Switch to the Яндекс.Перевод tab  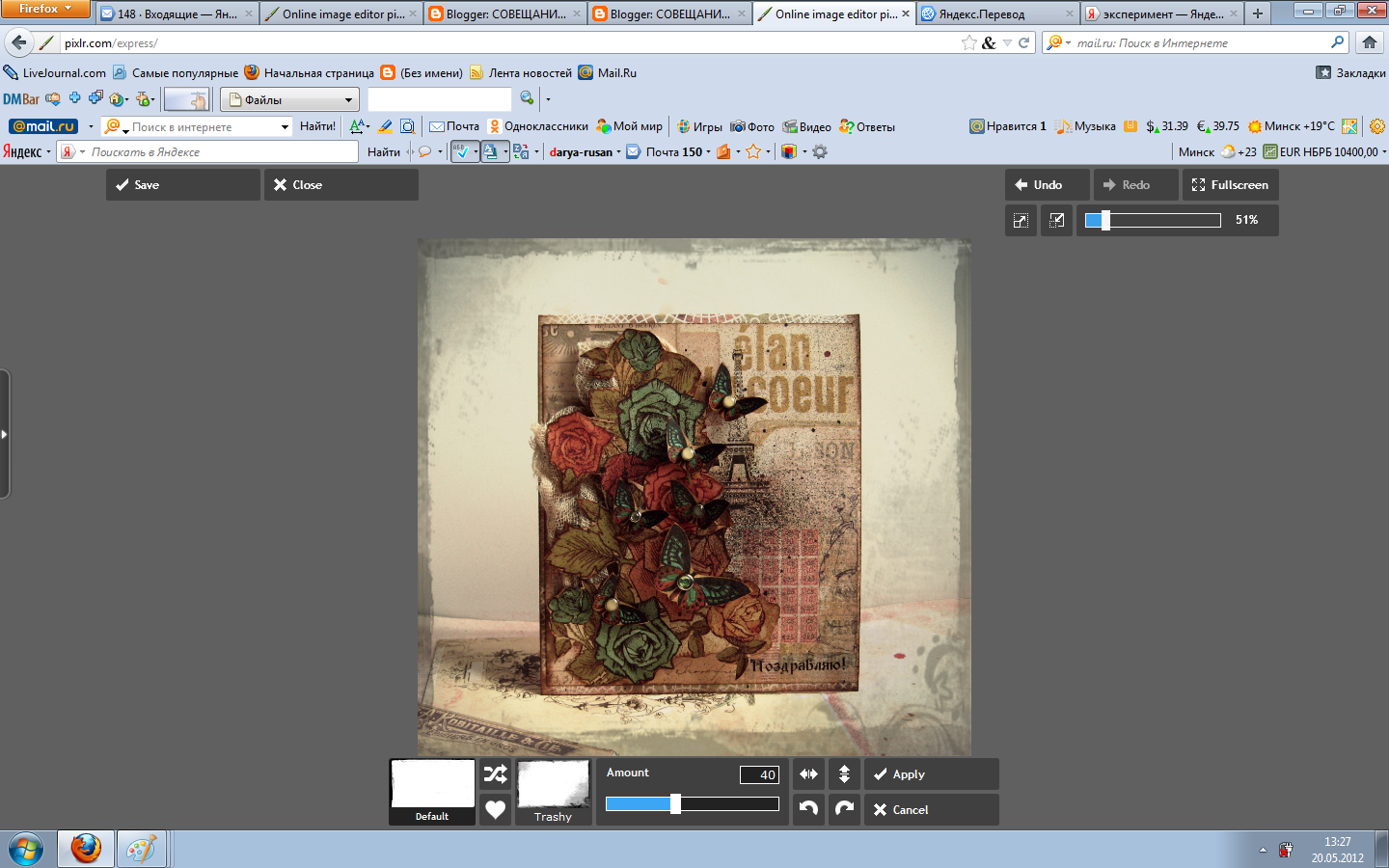(996, 14)
